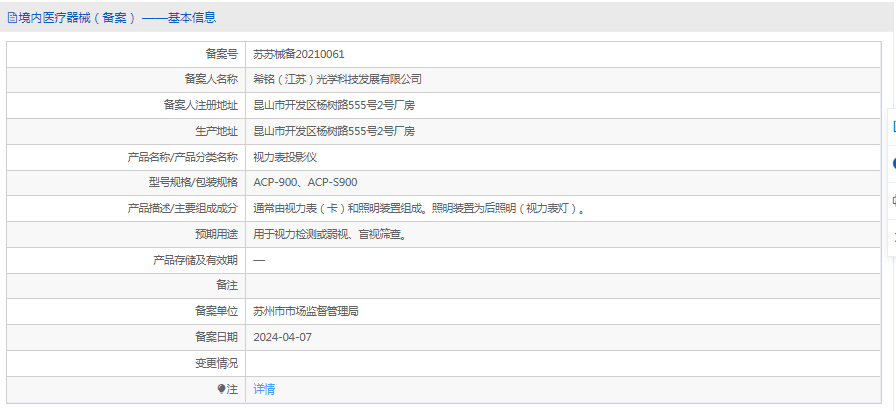The image size is (896, 411).
Task: Click the 产品描述/主要组成成分 label
Action: [x=182, y=209]
